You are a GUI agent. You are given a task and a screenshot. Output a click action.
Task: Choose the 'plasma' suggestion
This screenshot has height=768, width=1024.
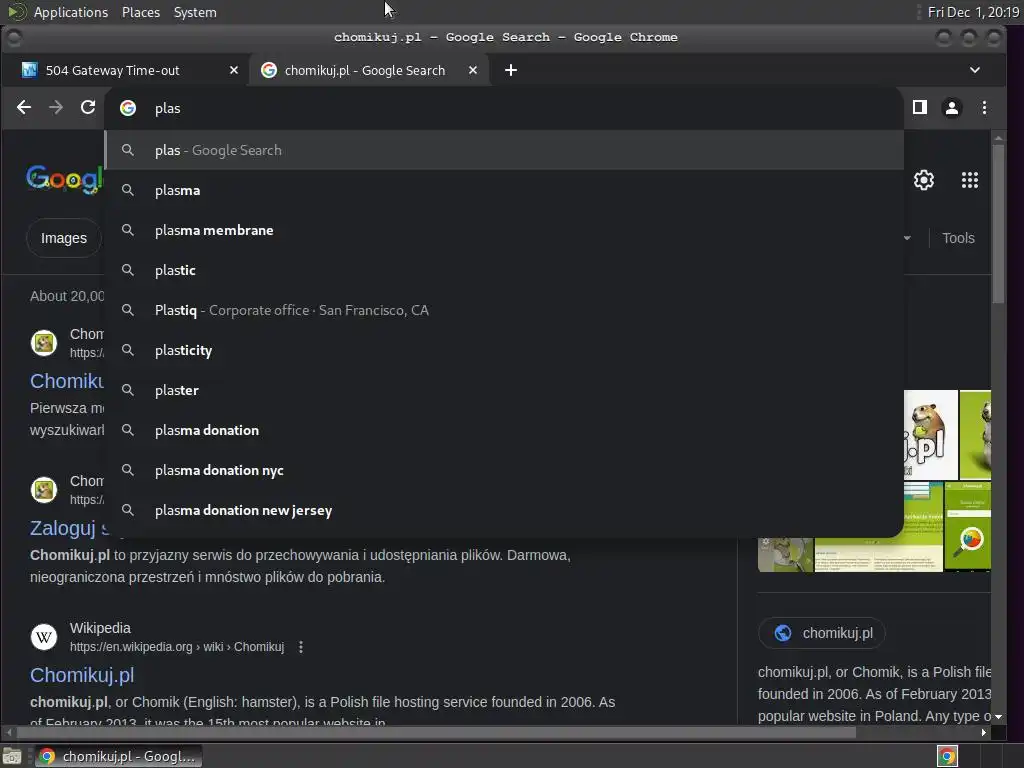click(504, 190)
